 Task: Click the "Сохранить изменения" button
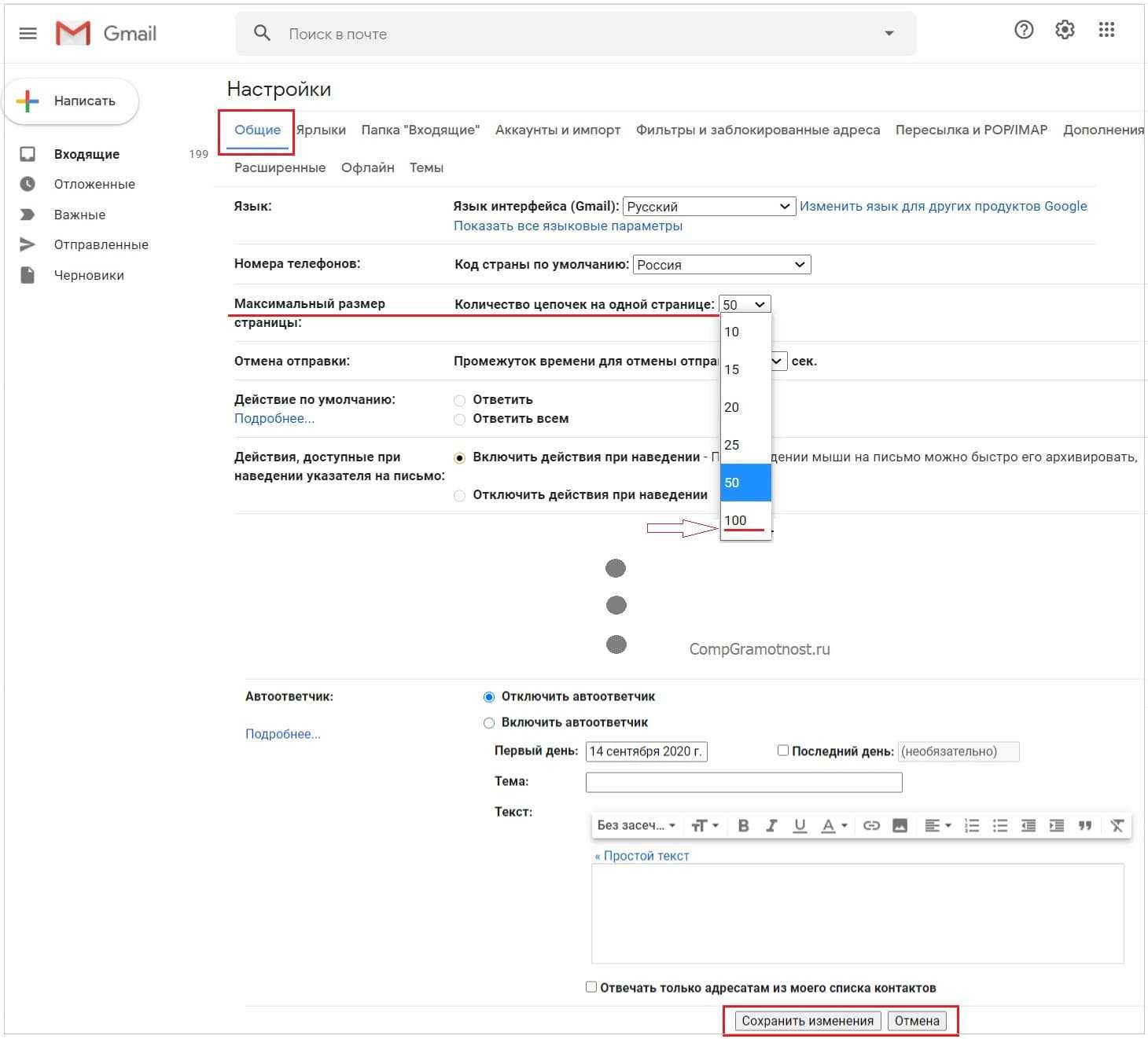tap(808, 1021)
